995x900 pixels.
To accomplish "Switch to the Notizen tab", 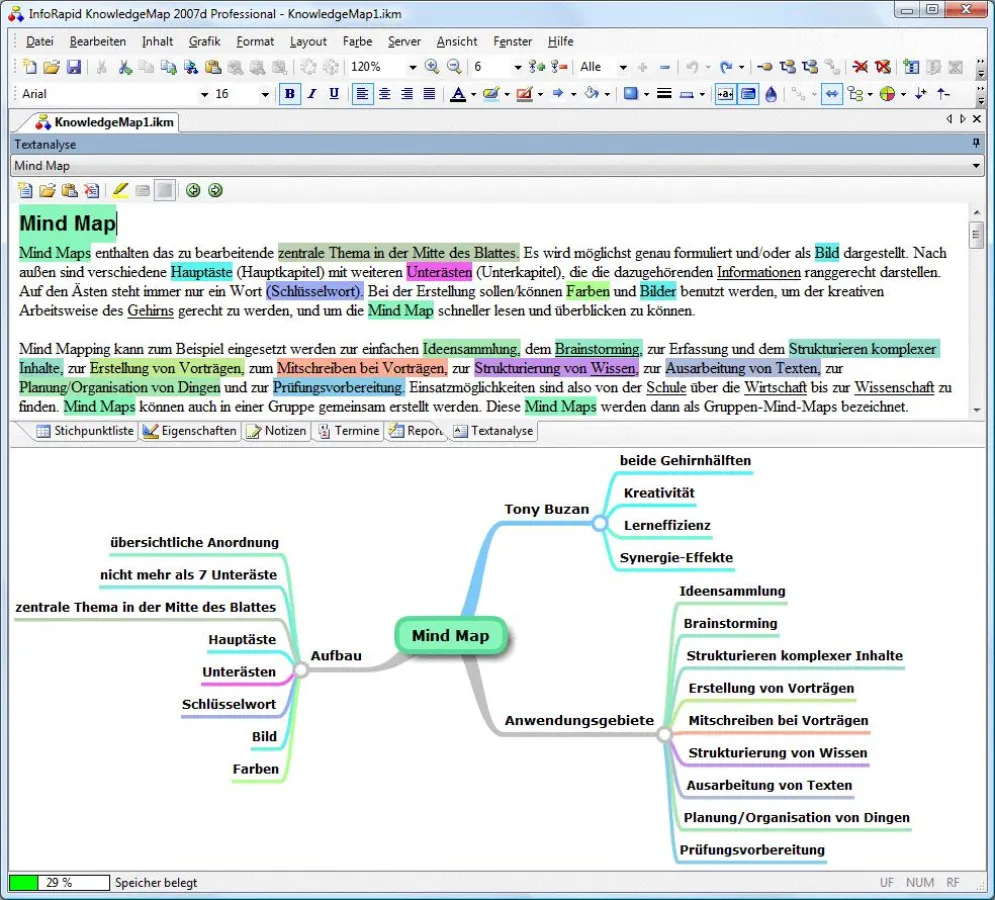I will [x=276, y=432].
